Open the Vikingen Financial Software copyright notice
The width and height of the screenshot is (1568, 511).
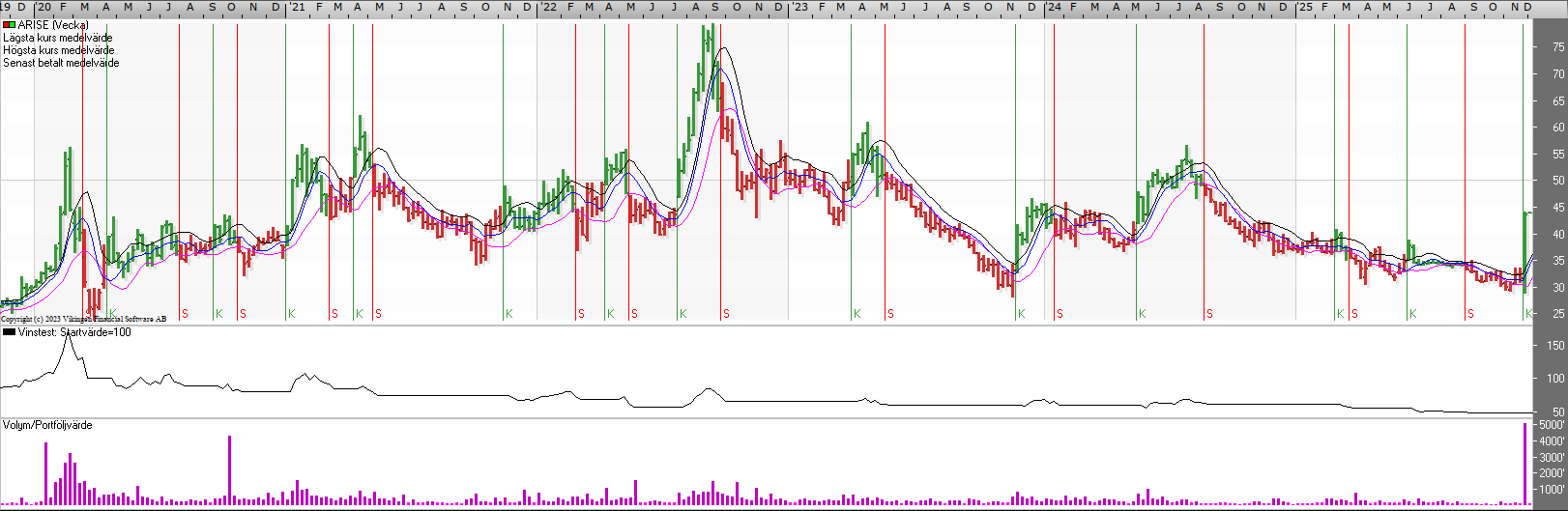click(x=83, y=319)
